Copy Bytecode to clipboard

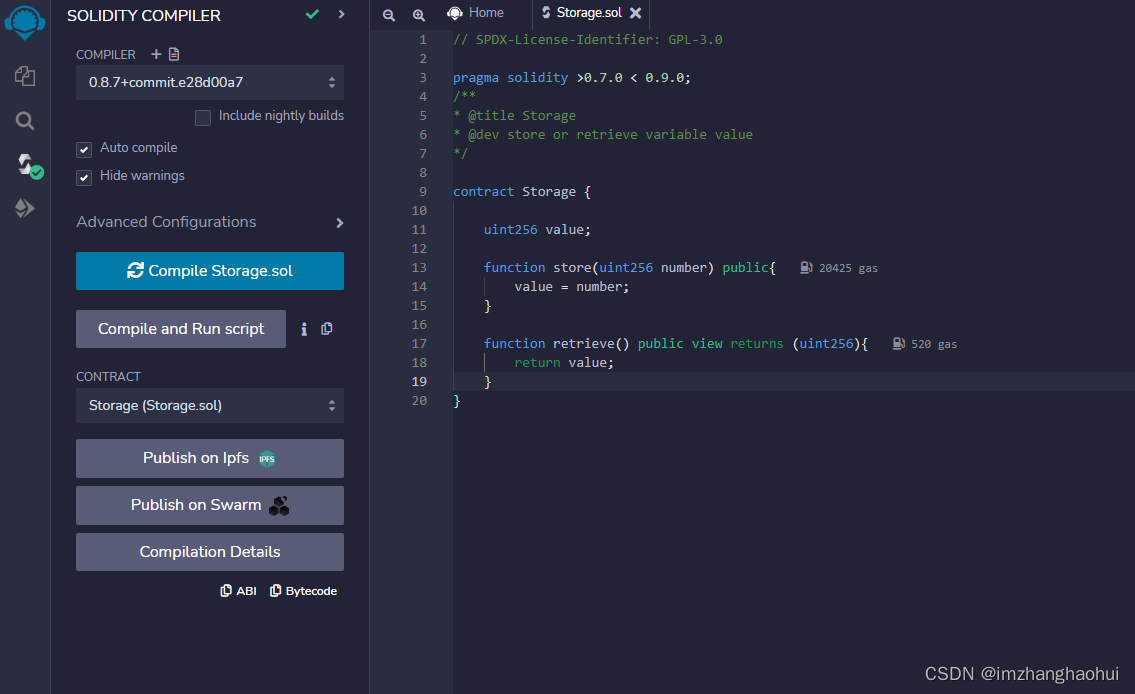click(303, 591)
